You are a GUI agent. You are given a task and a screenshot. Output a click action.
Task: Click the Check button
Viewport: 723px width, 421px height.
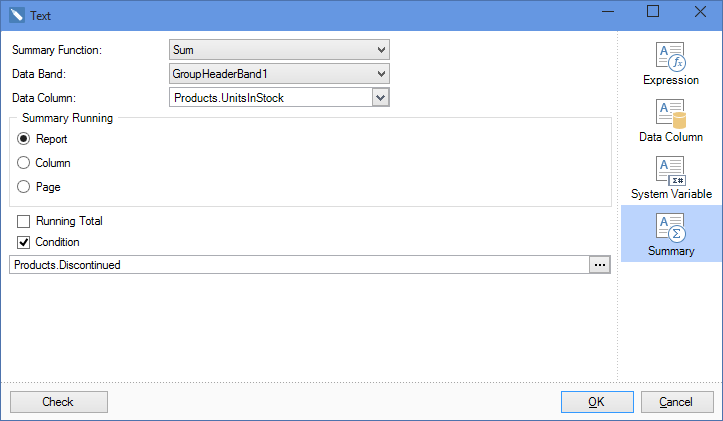click(59, 402)
